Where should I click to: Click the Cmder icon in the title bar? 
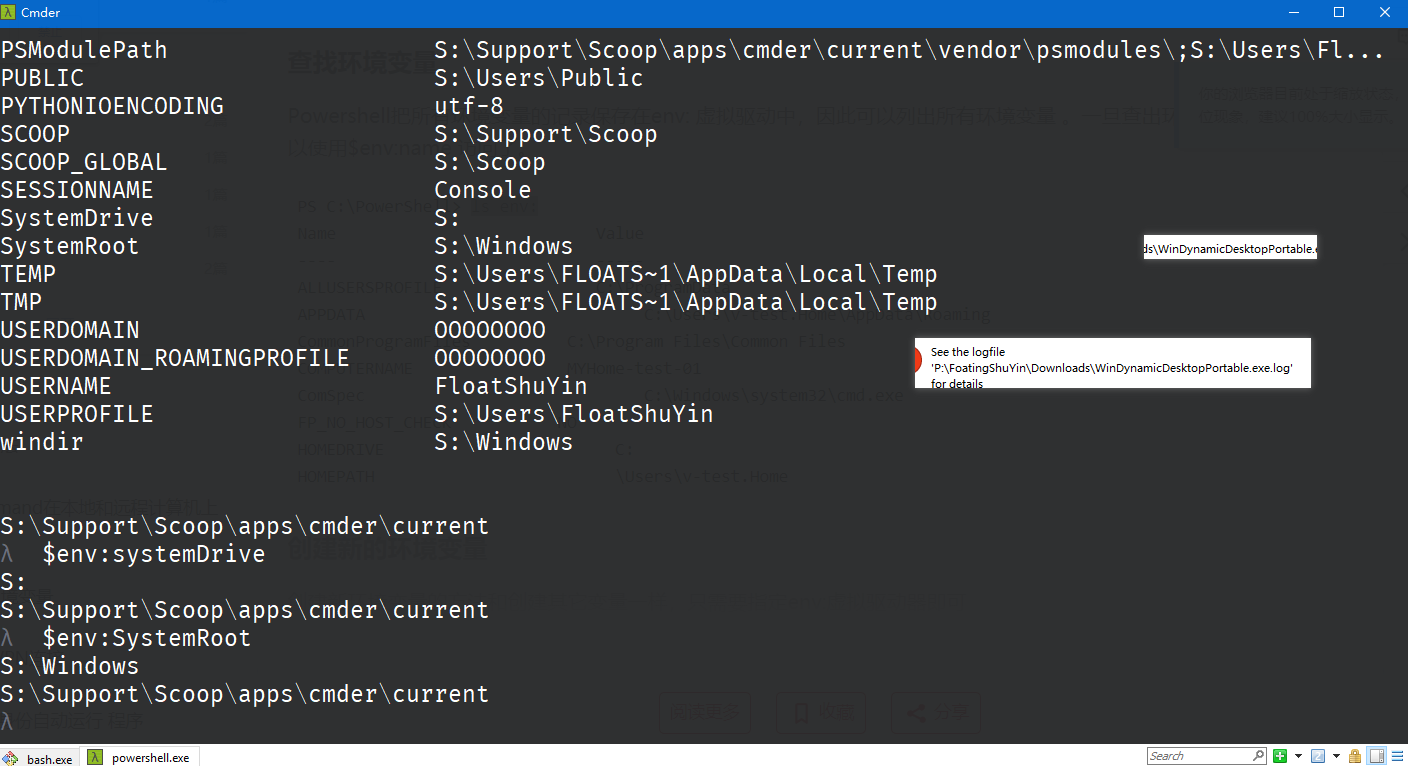(11, 13)
